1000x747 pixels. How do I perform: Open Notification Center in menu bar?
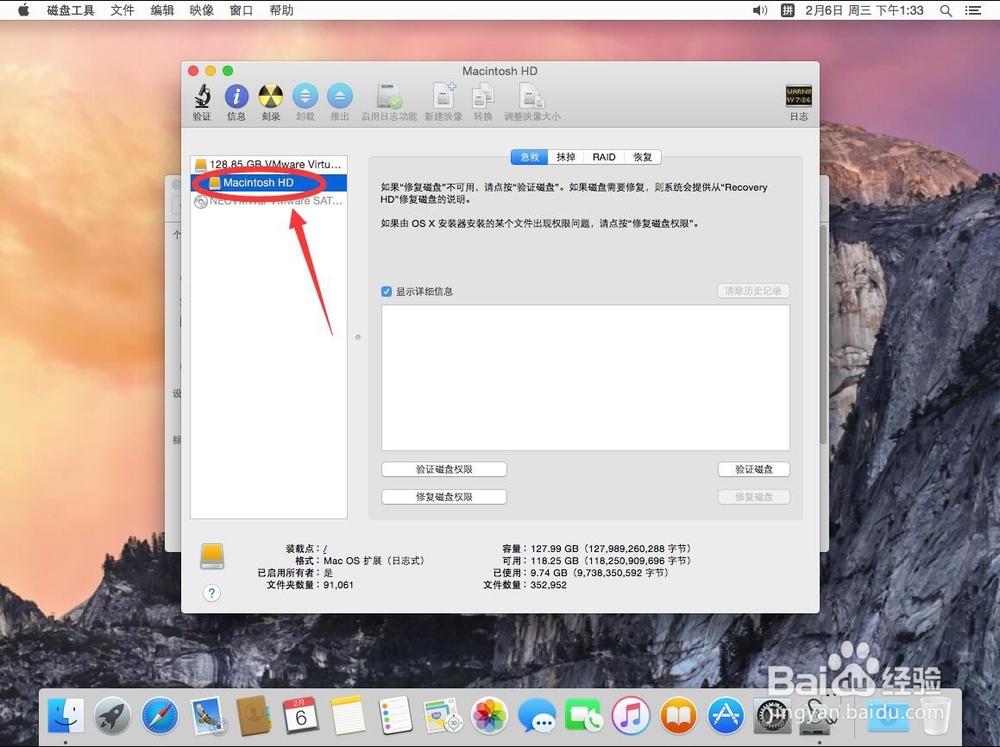pos(973,10)
